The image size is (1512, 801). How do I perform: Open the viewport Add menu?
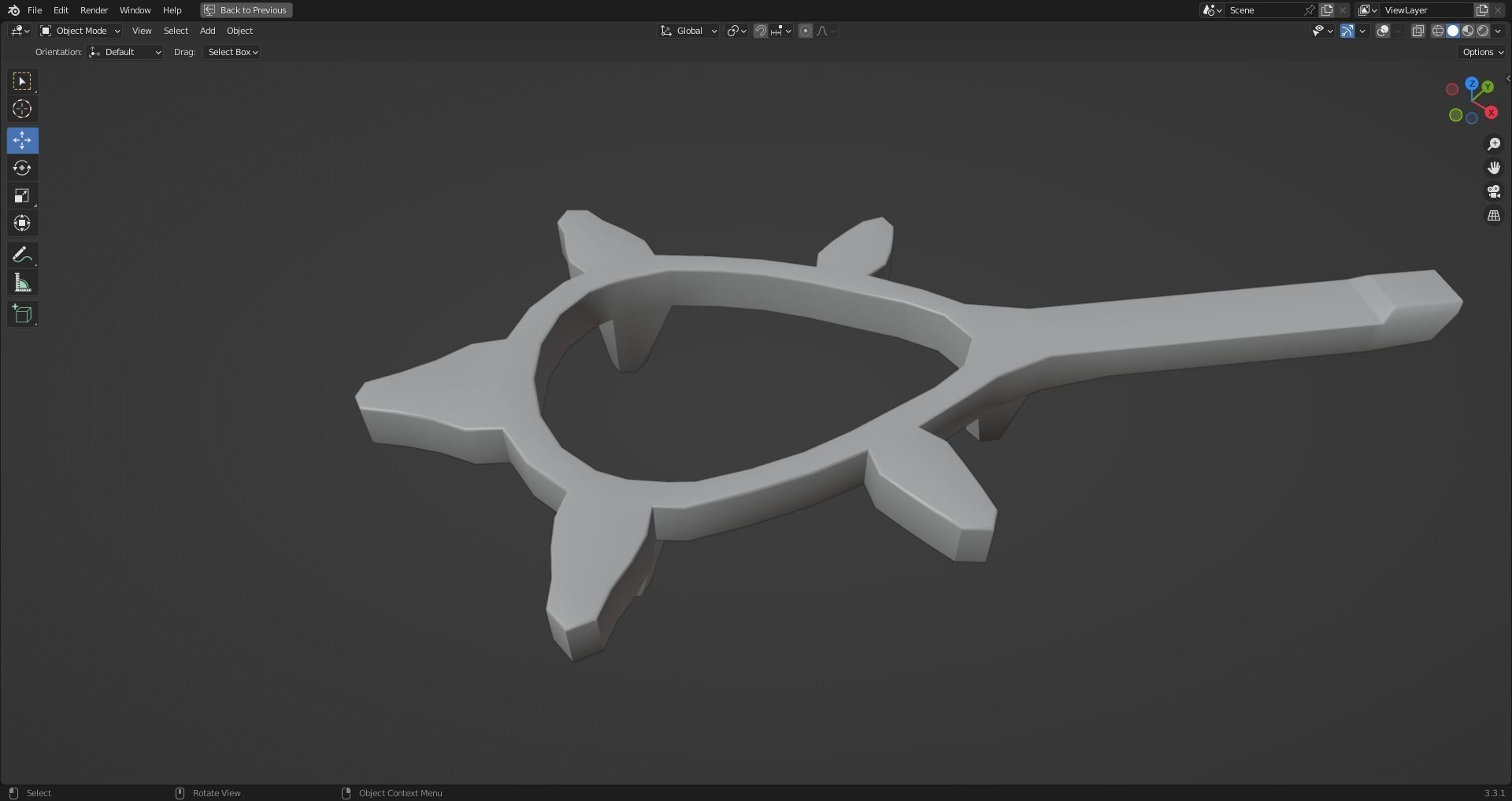[x=207, y=31]
